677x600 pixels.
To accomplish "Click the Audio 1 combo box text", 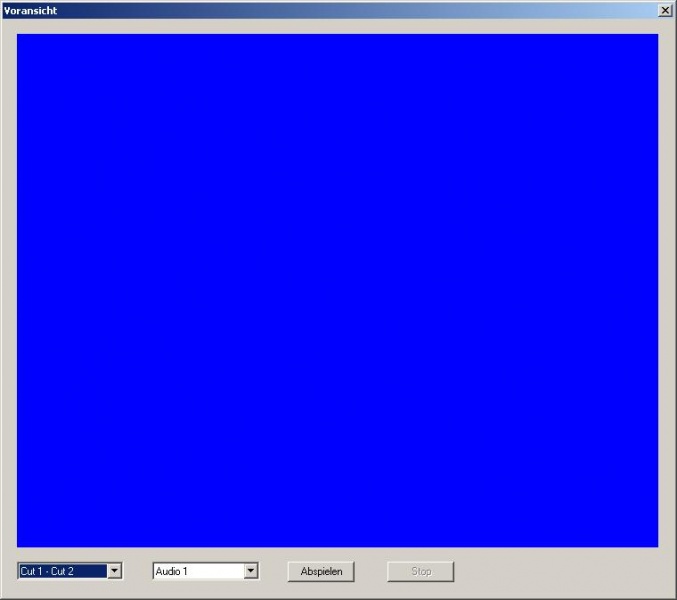I will [x=197, y=571].
